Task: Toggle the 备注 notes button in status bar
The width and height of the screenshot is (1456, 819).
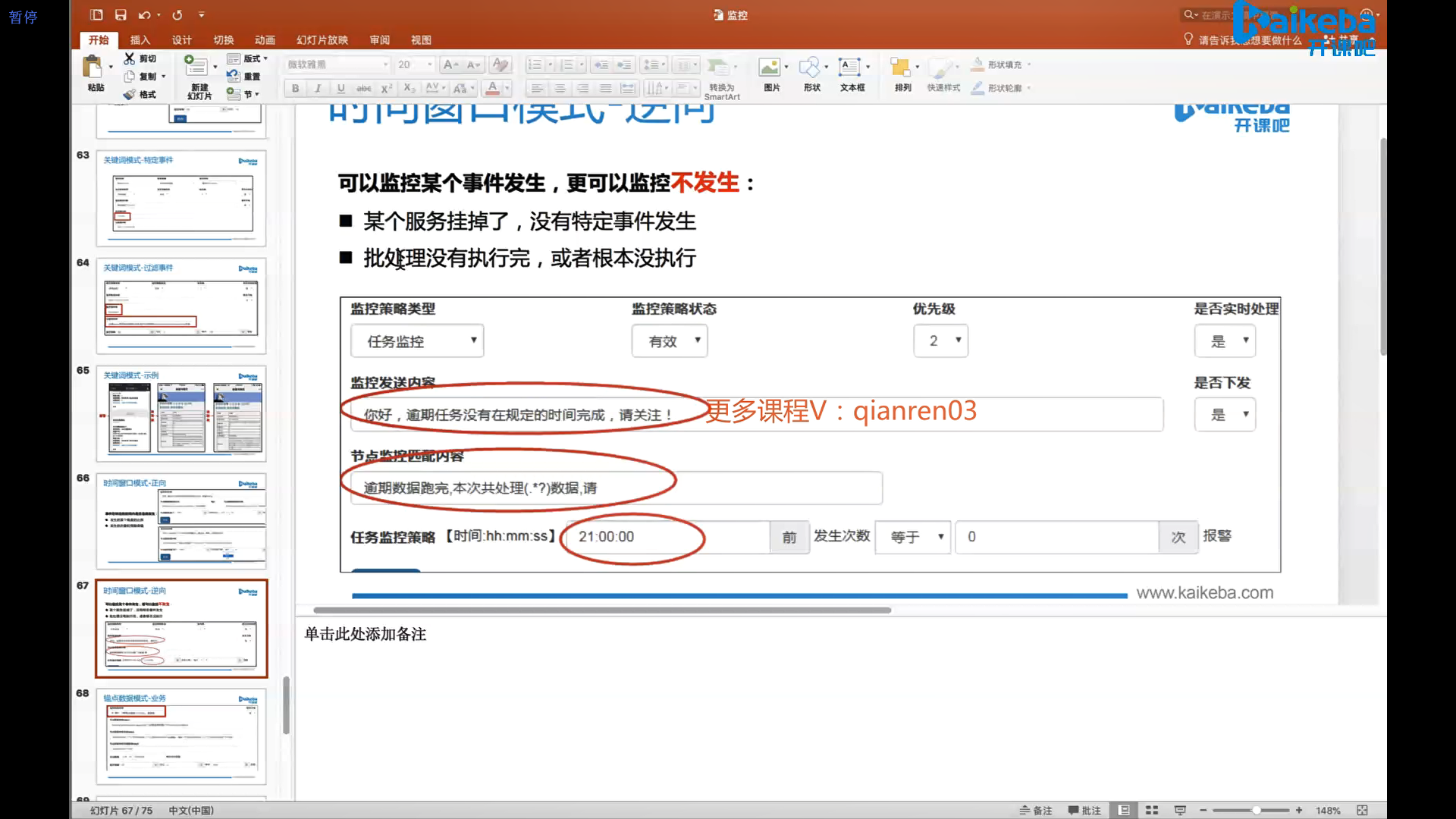Action: [1036, 810]
